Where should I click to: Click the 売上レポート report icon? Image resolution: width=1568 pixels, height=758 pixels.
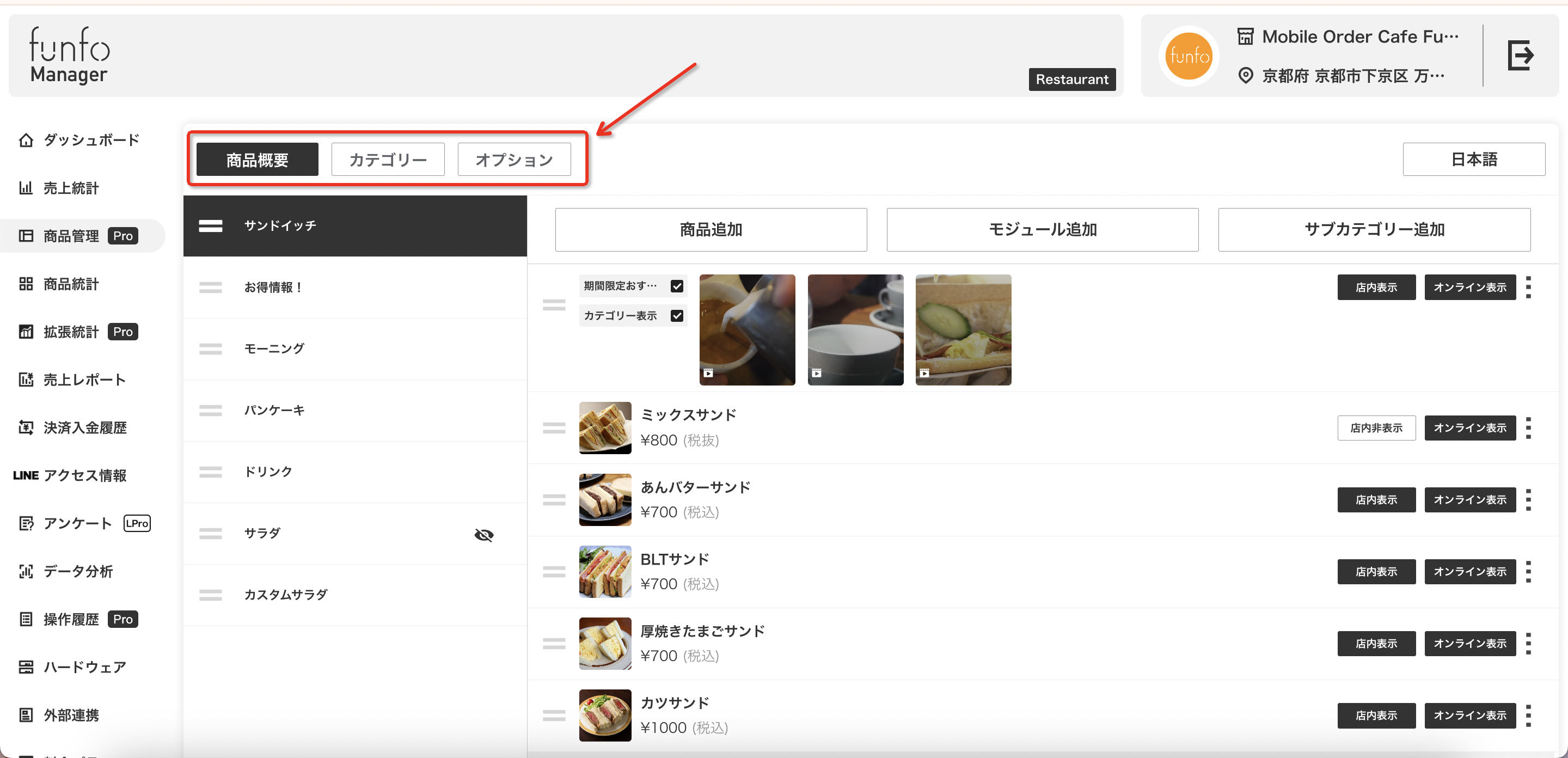(26, 380)
